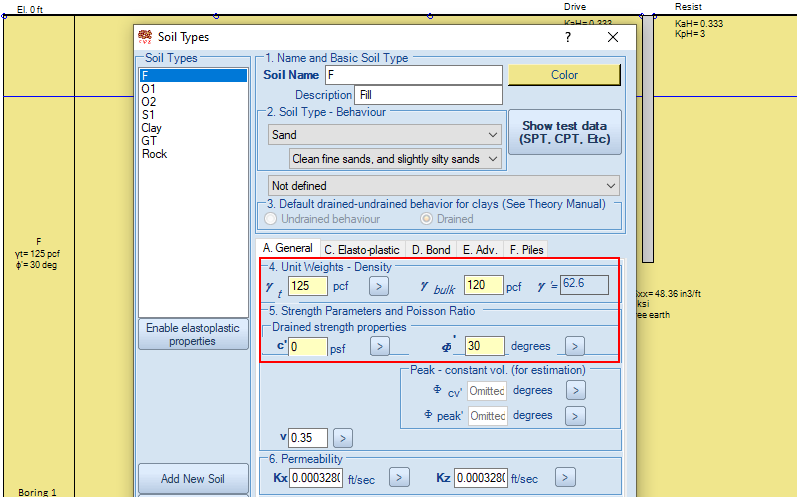Click the arrow button next to Kx permeability
Screen dimensions: 800x497
(399, 478)
